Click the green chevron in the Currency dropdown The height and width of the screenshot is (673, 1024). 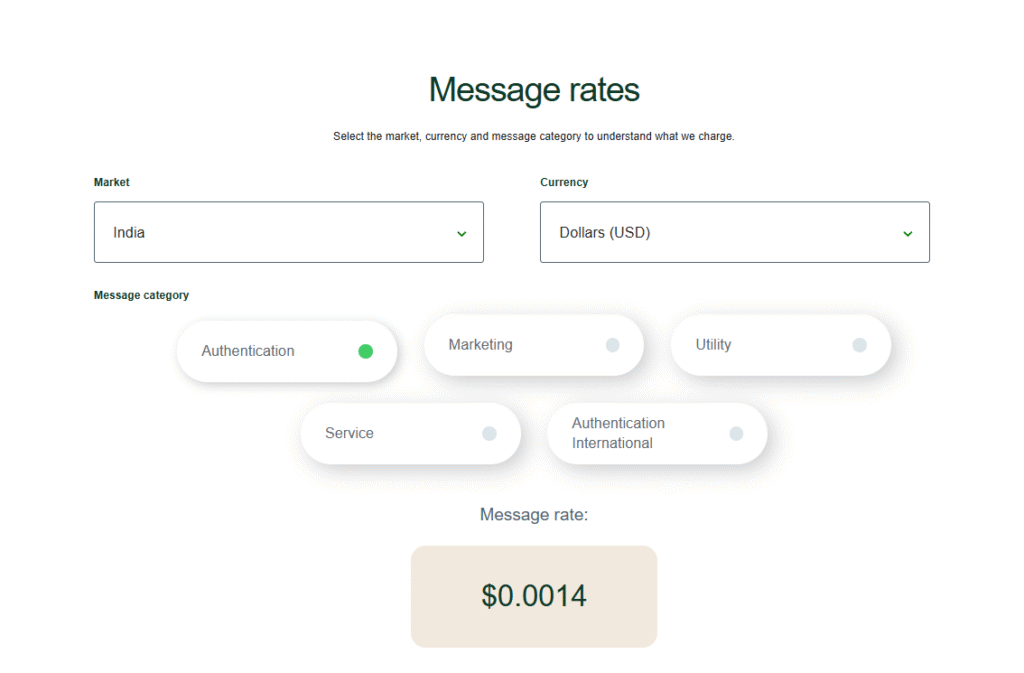pos(908,233)
